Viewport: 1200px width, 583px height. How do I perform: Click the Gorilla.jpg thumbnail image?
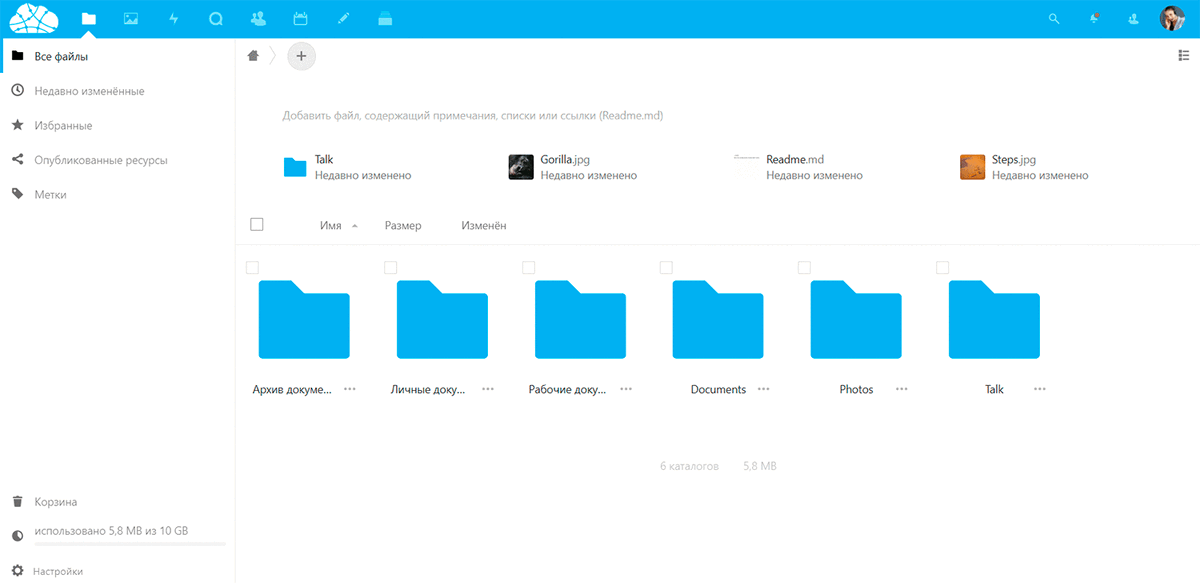click(x=521, y=167)
